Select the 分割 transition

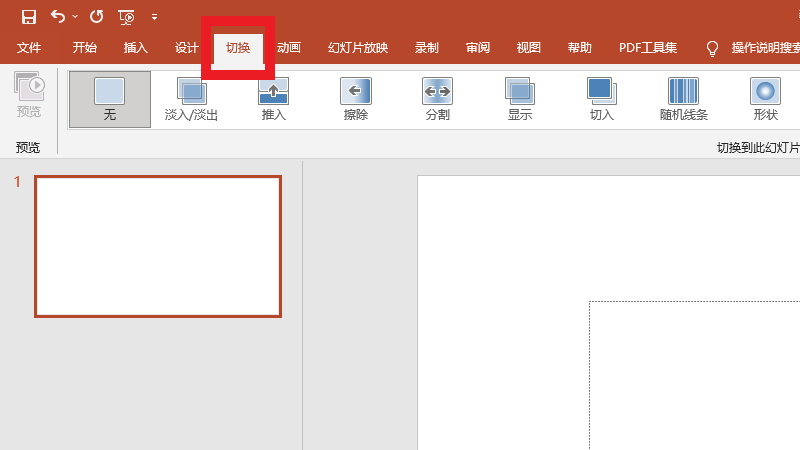437,99
